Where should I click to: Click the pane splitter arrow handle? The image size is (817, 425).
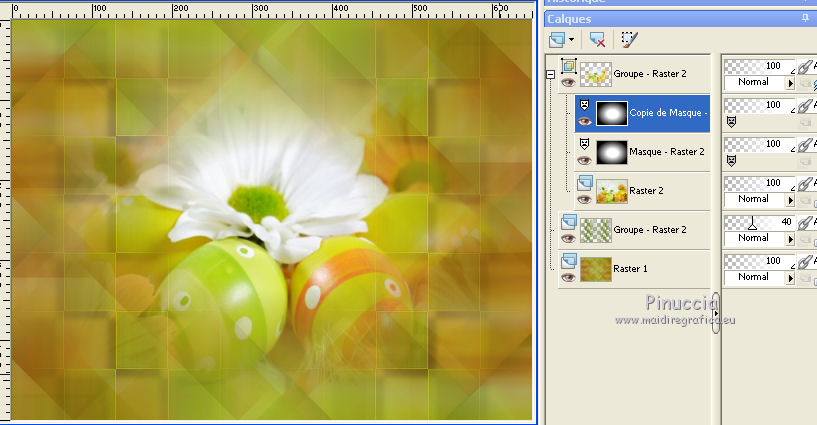(x=716, y=313)
